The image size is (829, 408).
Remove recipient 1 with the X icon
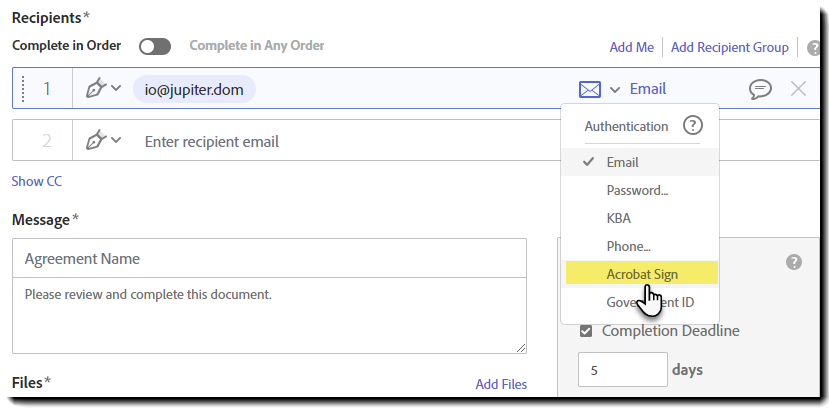tap(798, 89)
